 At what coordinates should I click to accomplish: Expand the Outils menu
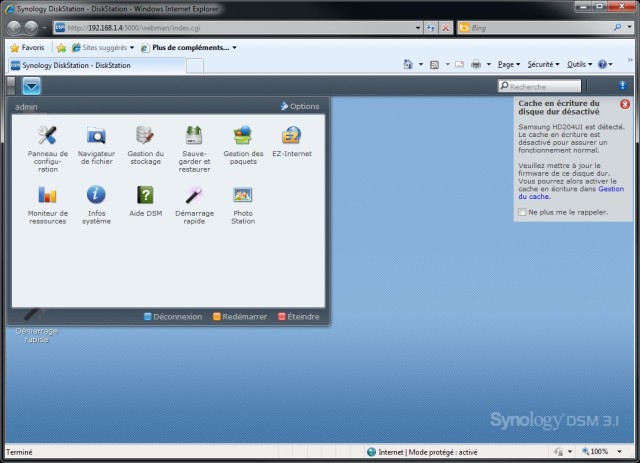[579, 64]
